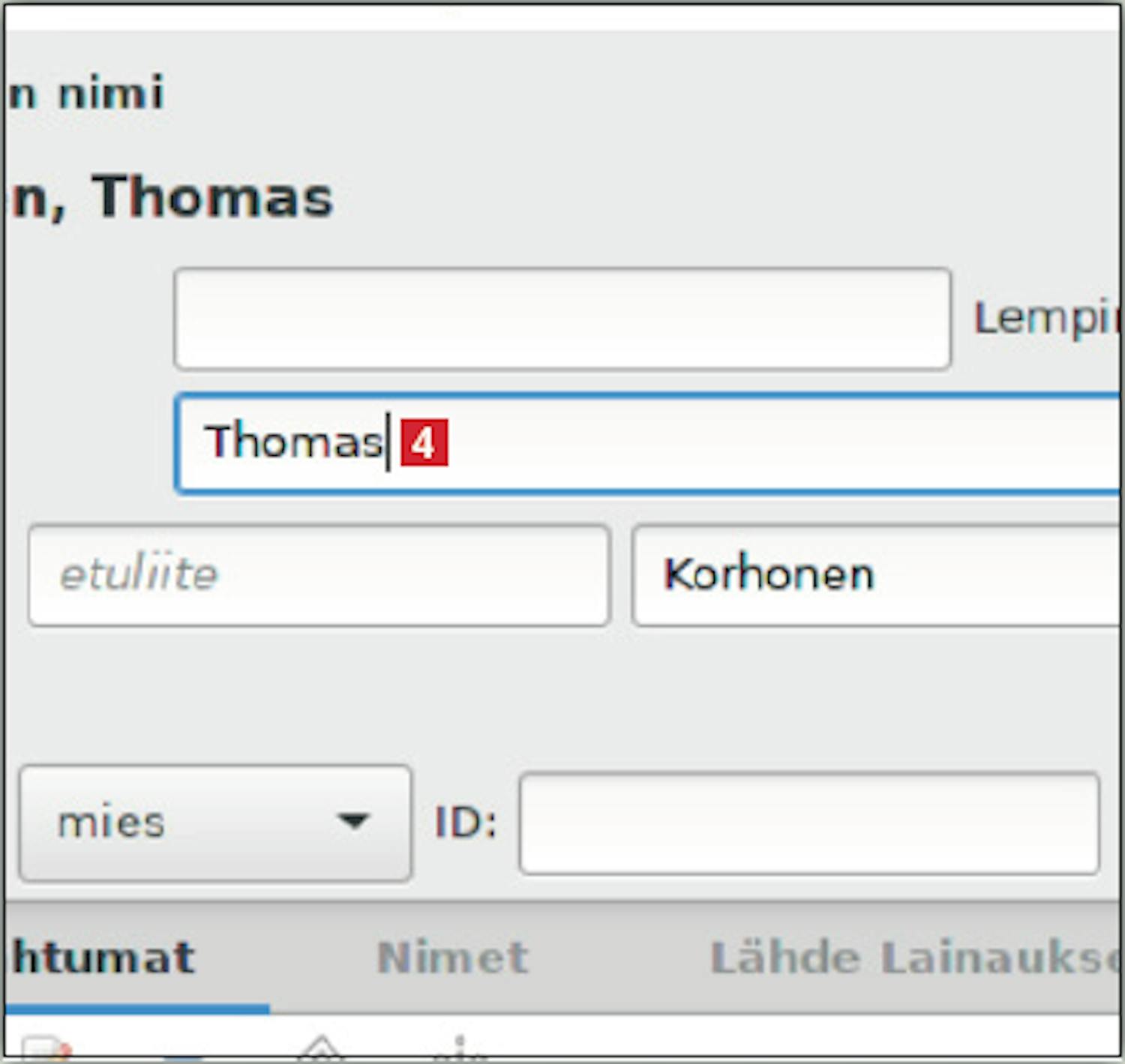Select the Tapahtumat events tab

[103, 958]
